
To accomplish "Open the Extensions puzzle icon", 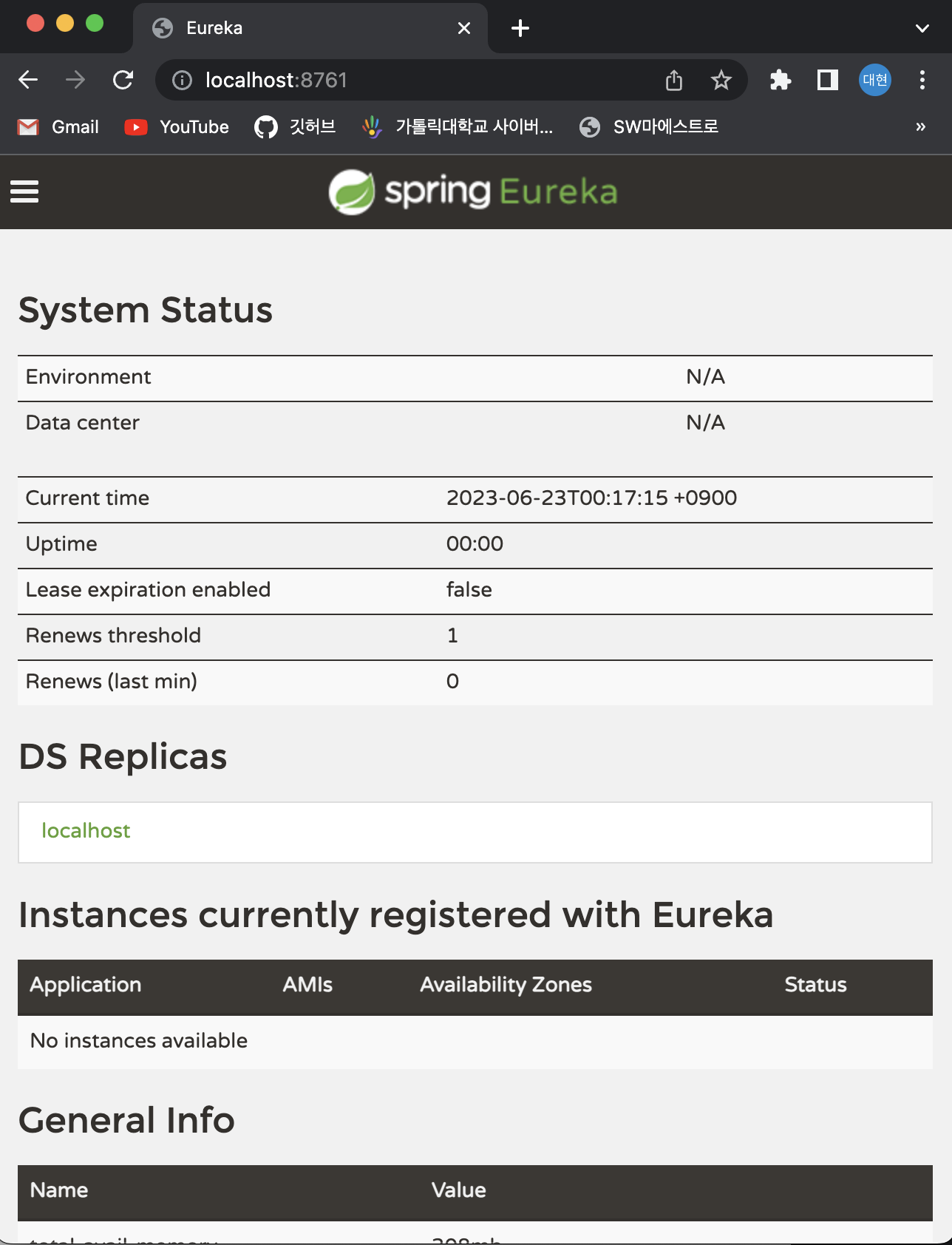I will pos(781,80).
